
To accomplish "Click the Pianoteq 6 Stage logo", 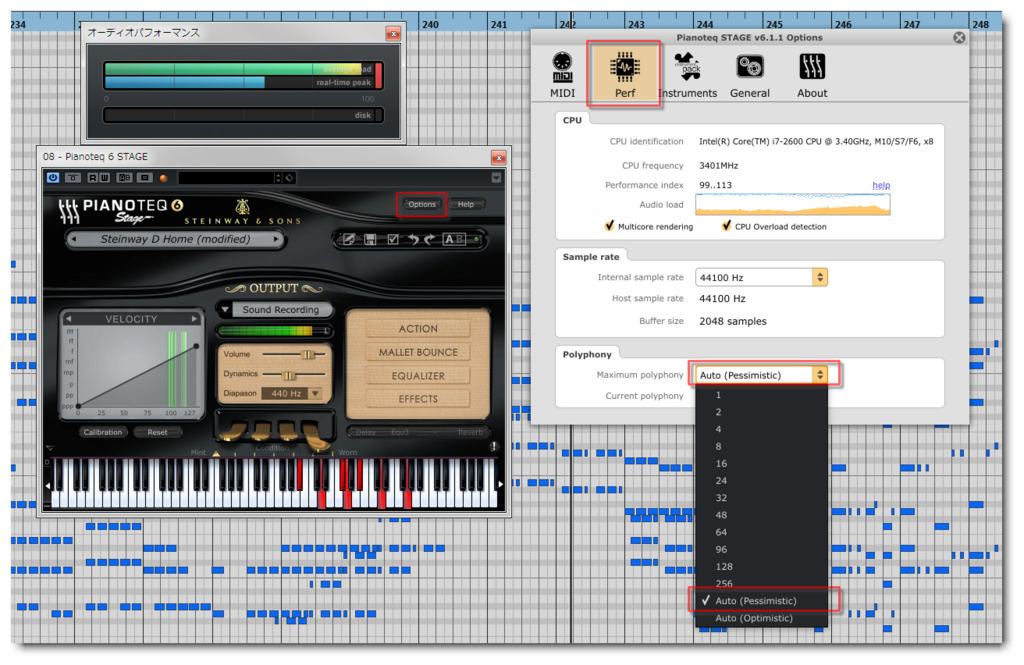I will click(x=121, y=210).
